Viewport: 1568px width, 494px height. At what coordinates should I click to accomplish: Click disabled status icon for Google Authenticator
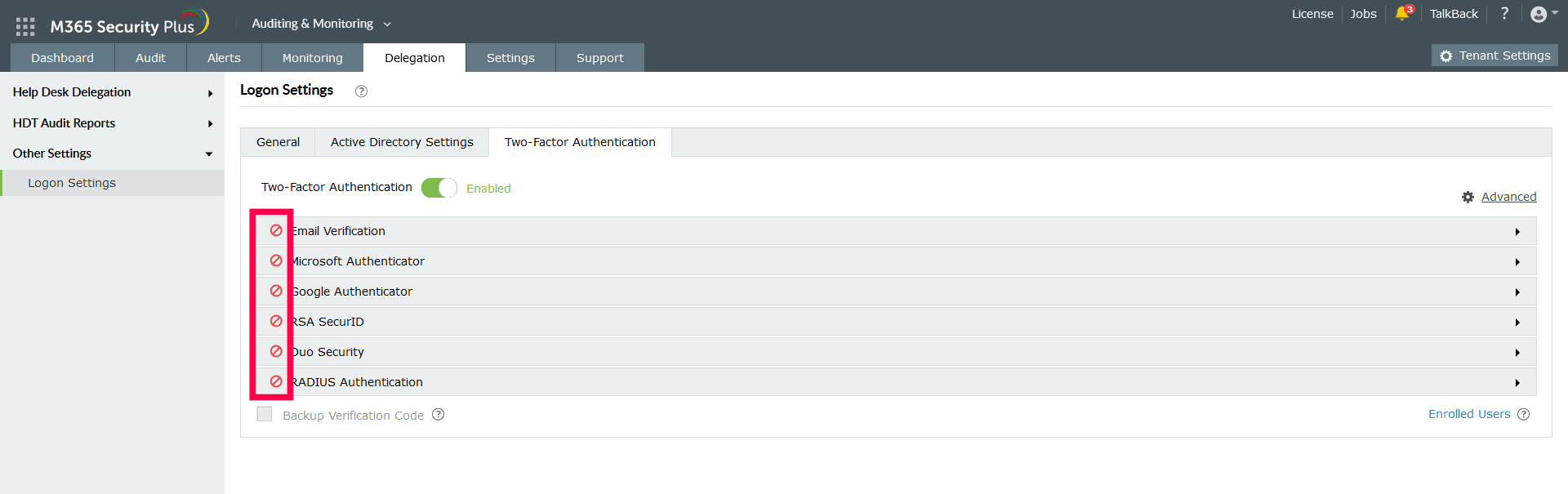(276, 291)
